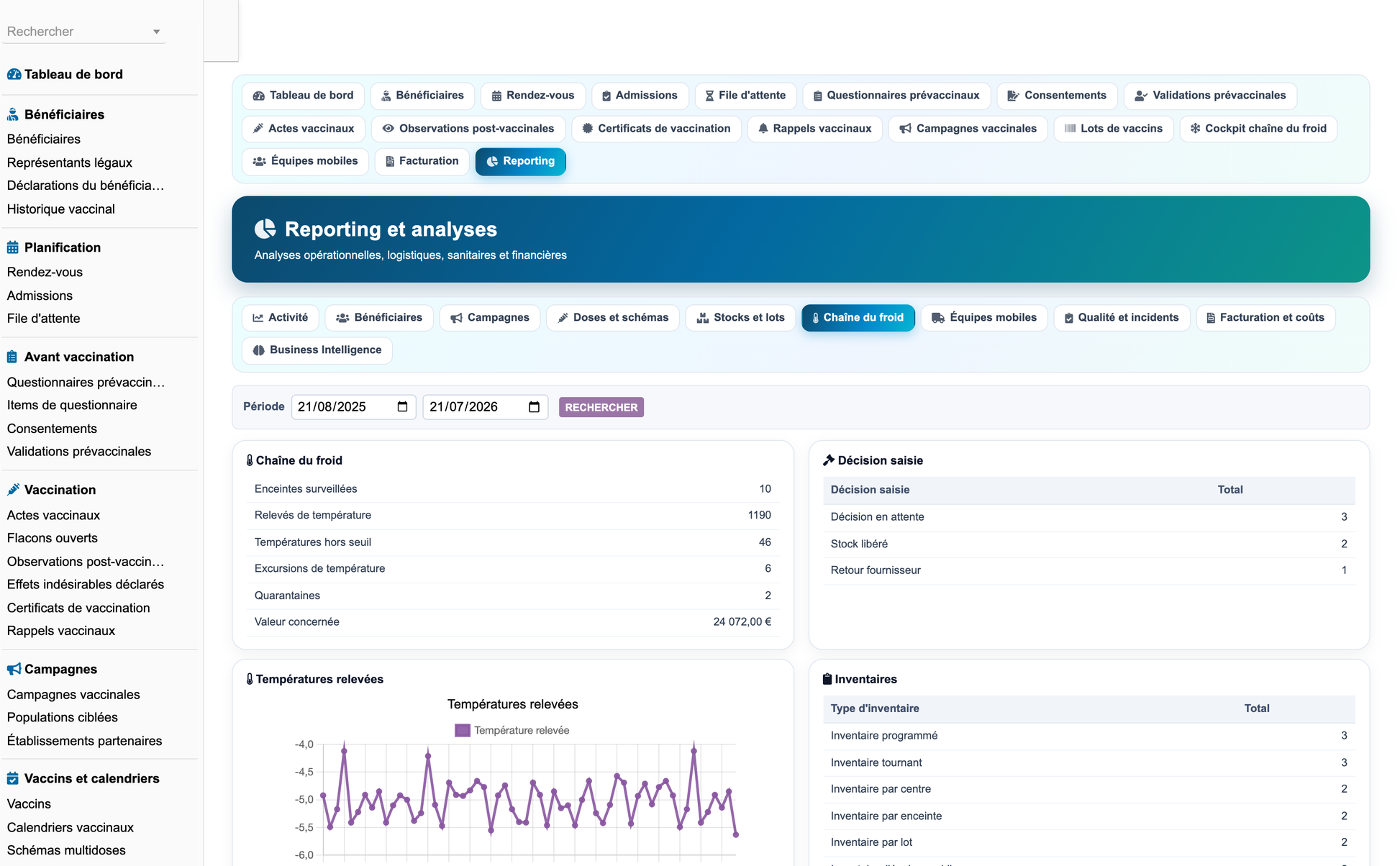The image size is (1400, 866).
Task: Open the Facturation top tab
Action: [422, 161]
